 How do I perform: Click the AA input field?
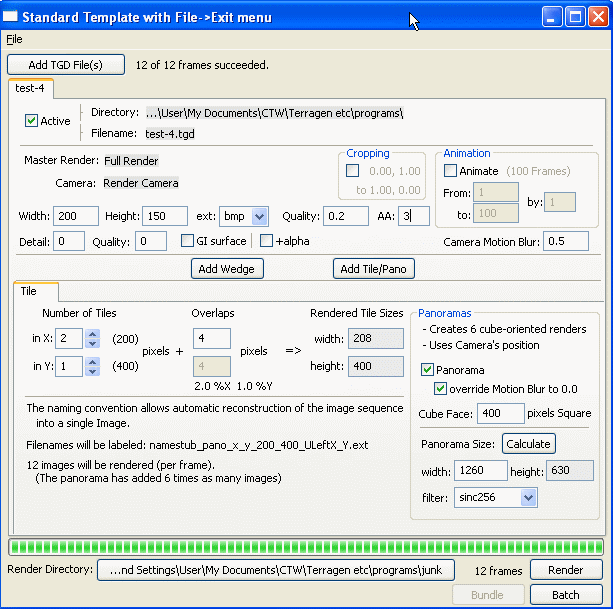pyautogui.click(x=414, y=216)
